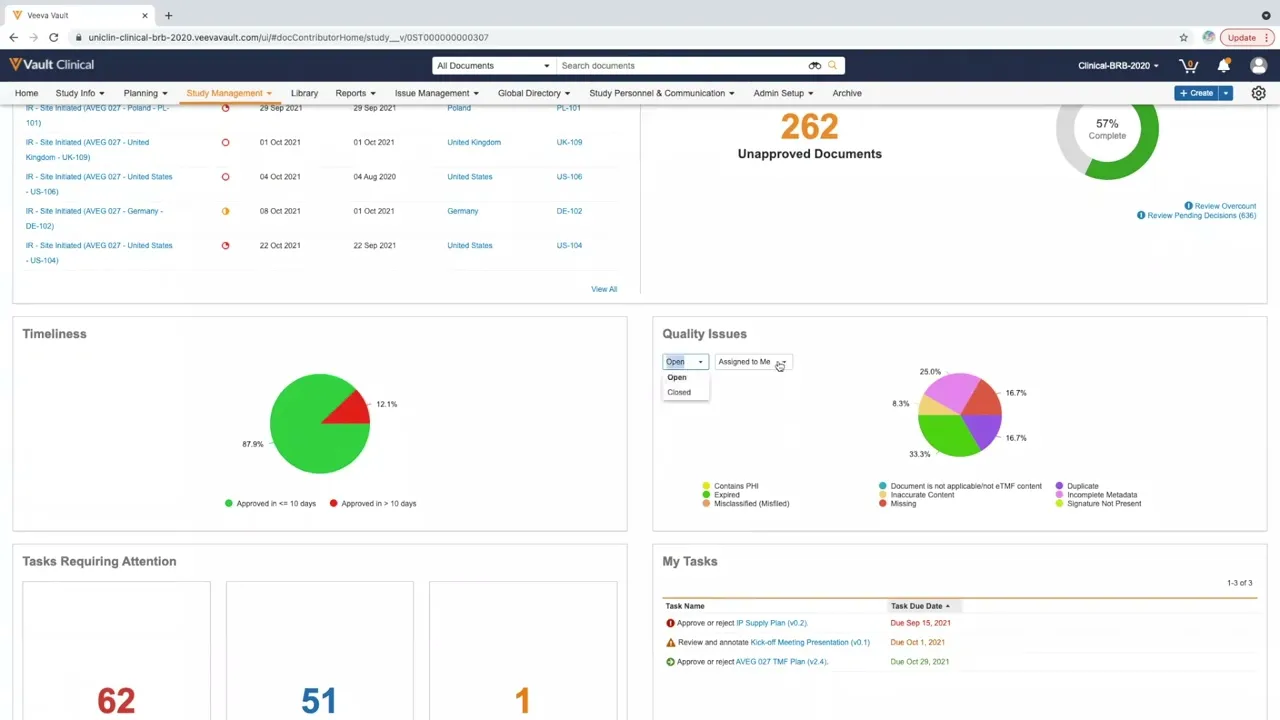Click the Create button
Viewport: 1280px width, 720px height.
point(1196,93)
